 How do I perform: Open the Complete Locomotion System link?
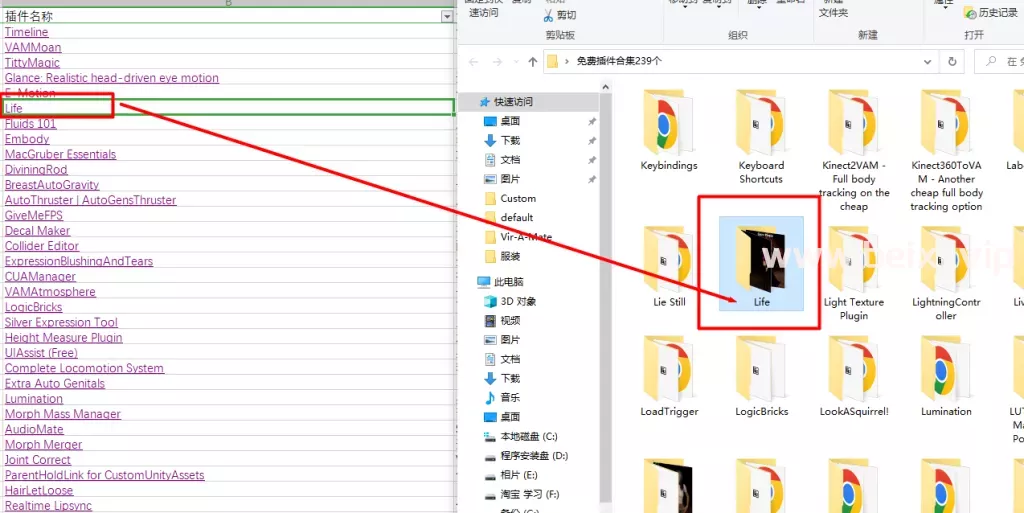(x=84, y=368)
